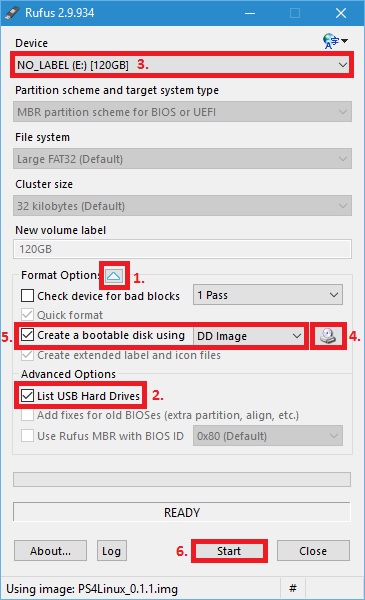
Task: Expand the 1 Pass dropdown
Action: (x=268, y=295)
